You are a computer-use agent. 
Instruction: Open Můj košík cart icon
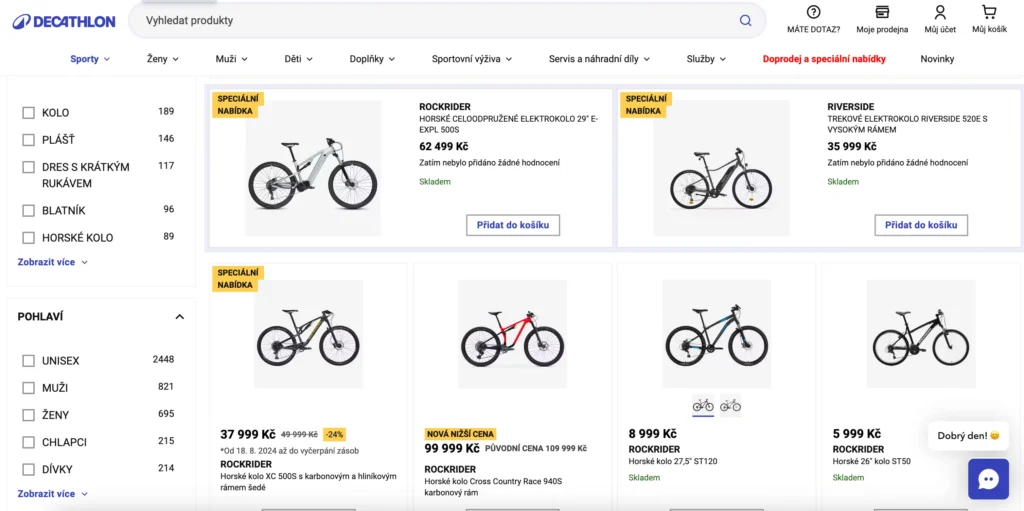pyautogui.click(x=989, y=13)
